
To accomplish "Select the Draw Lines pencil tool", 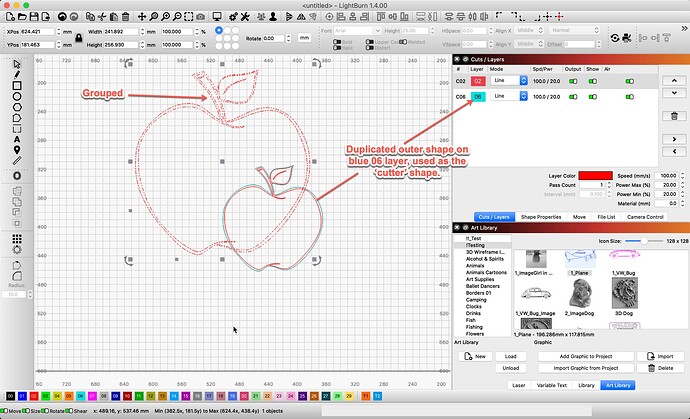I will click(x=17, y=75).
